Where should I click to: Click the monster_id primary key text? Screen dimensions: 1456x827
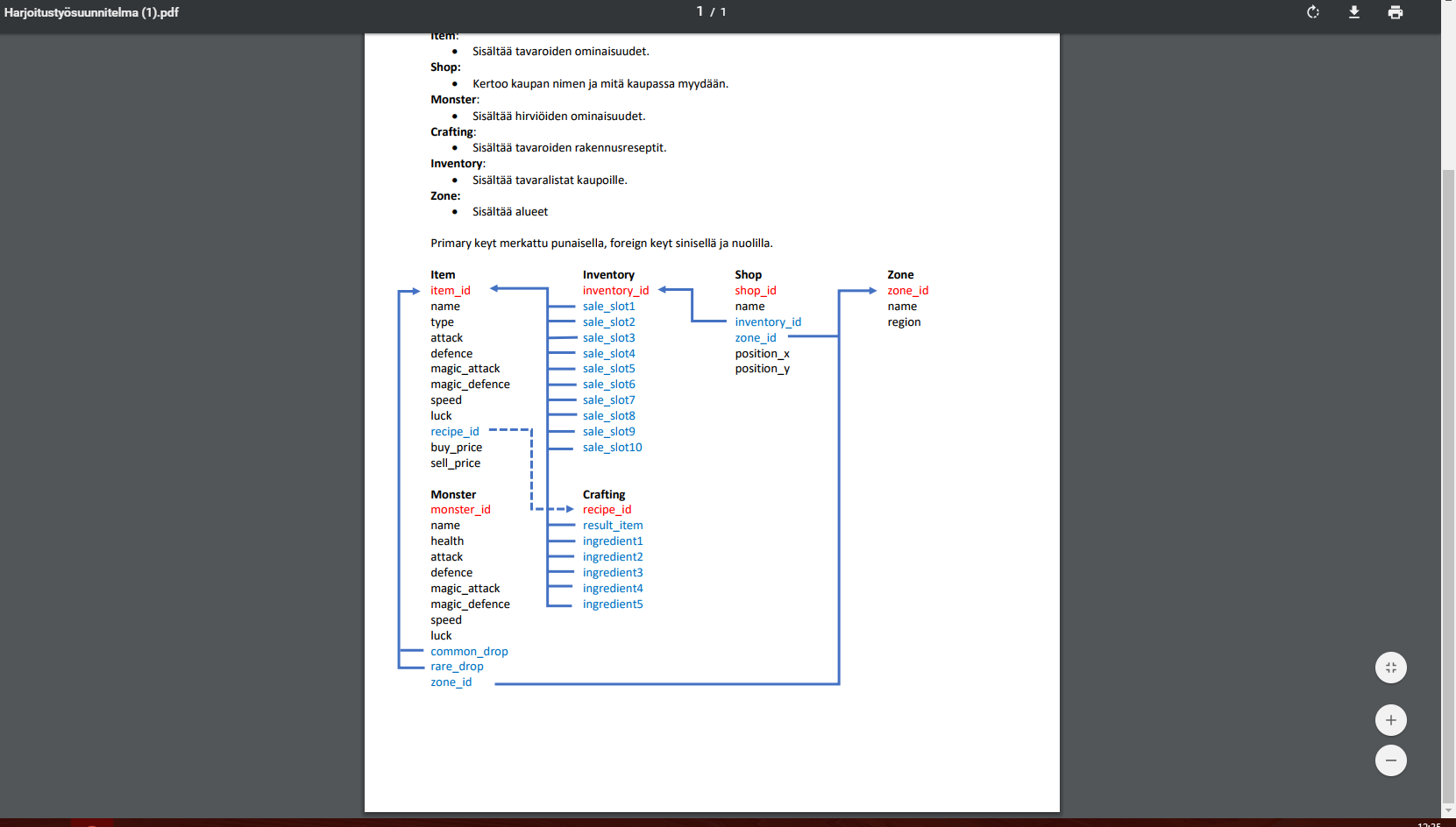460,510
